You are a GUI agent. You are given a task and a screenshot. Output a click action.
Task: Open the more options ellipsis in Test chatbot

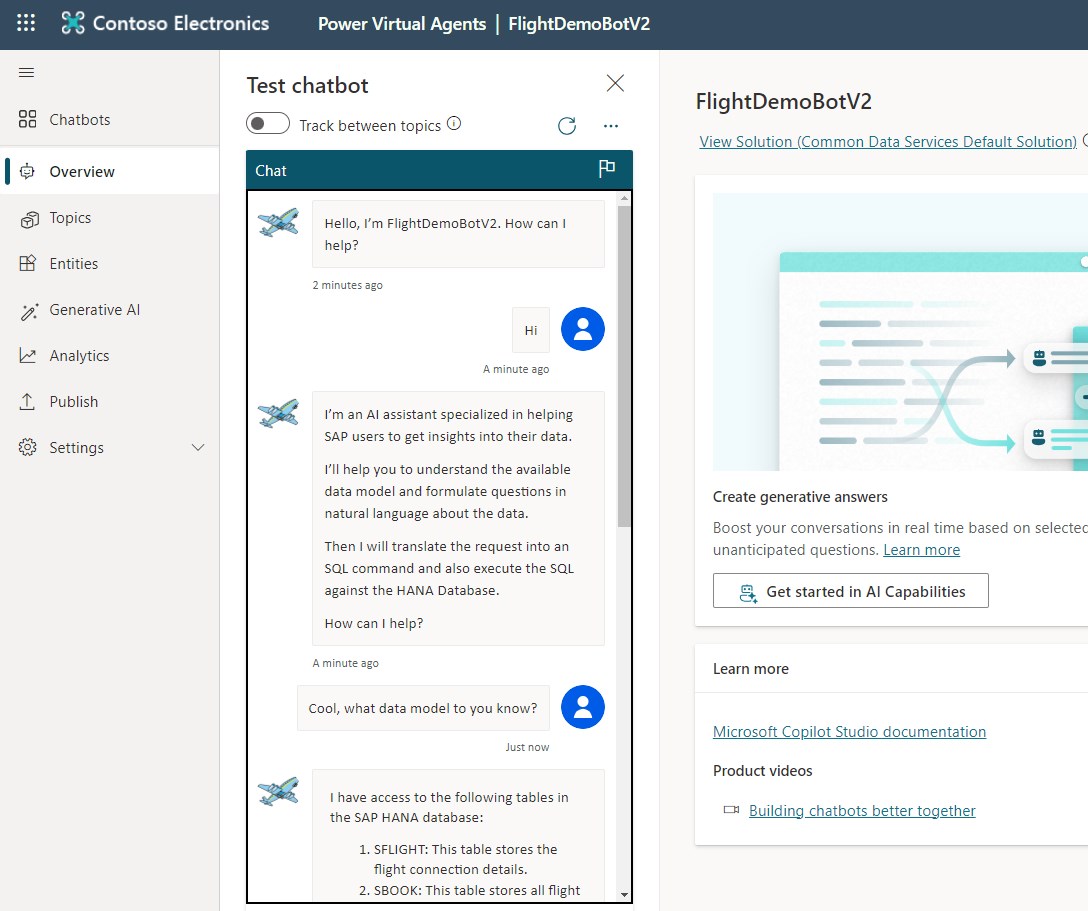click(x=611, y=126)
